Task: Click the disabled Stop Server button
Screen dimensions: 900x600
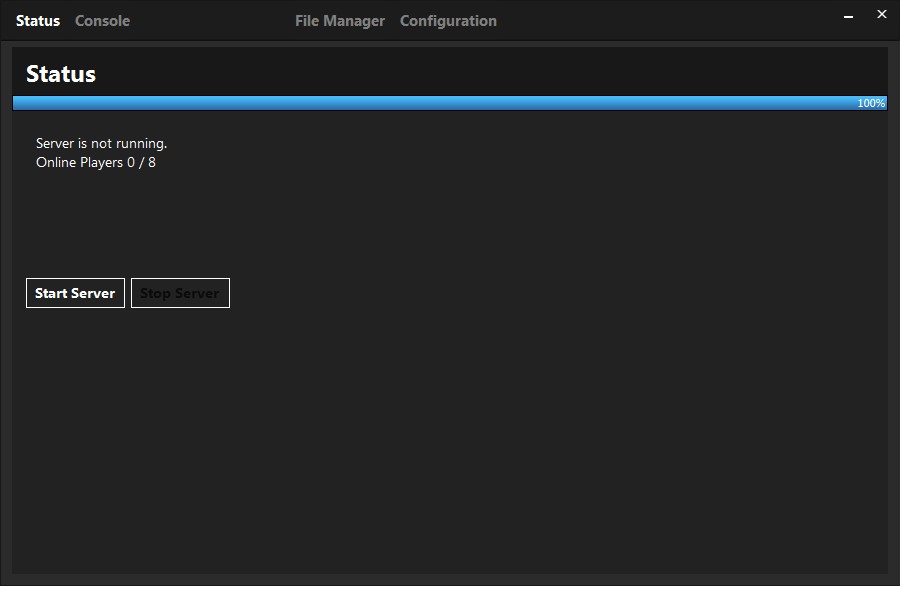Action: [180, 293]
